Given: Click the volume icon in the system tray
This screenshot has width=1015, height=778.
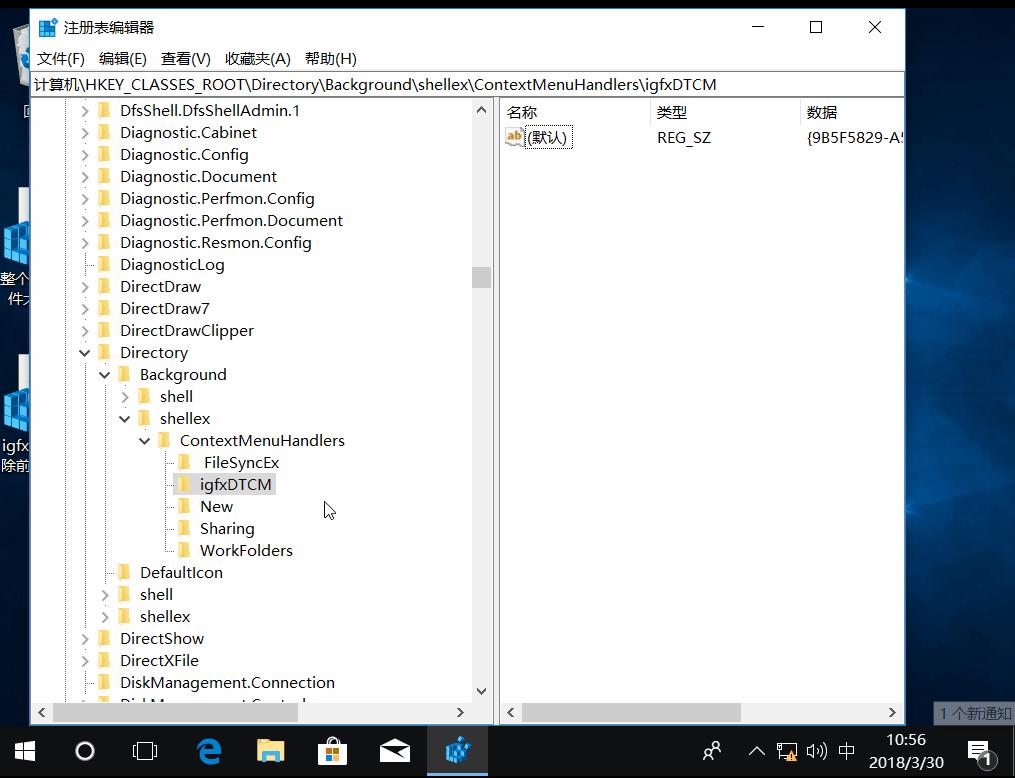Looking at the screenshot, I should pyautogui.click(x=815, y=751).
